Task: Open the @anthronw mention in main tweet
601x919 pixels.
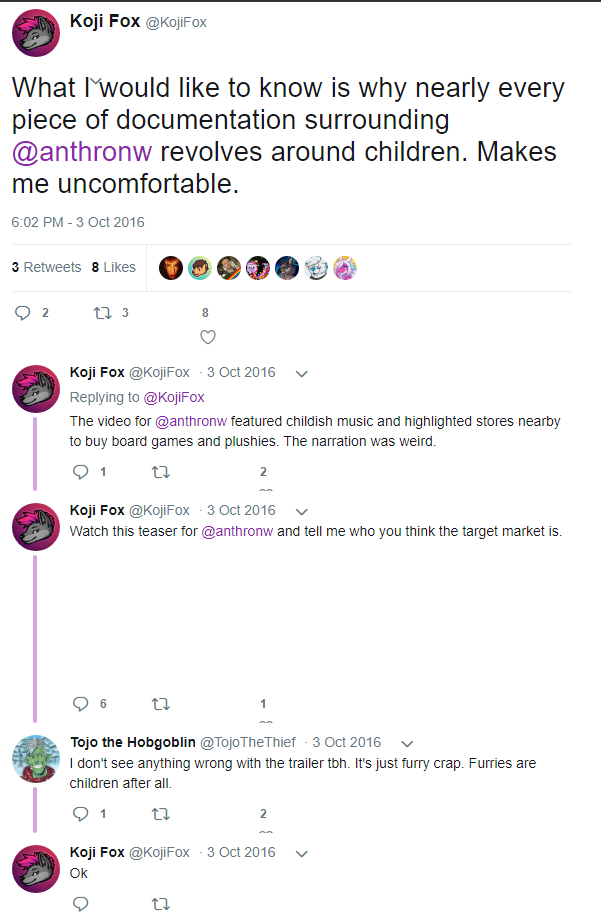Action: click(82, 154)
